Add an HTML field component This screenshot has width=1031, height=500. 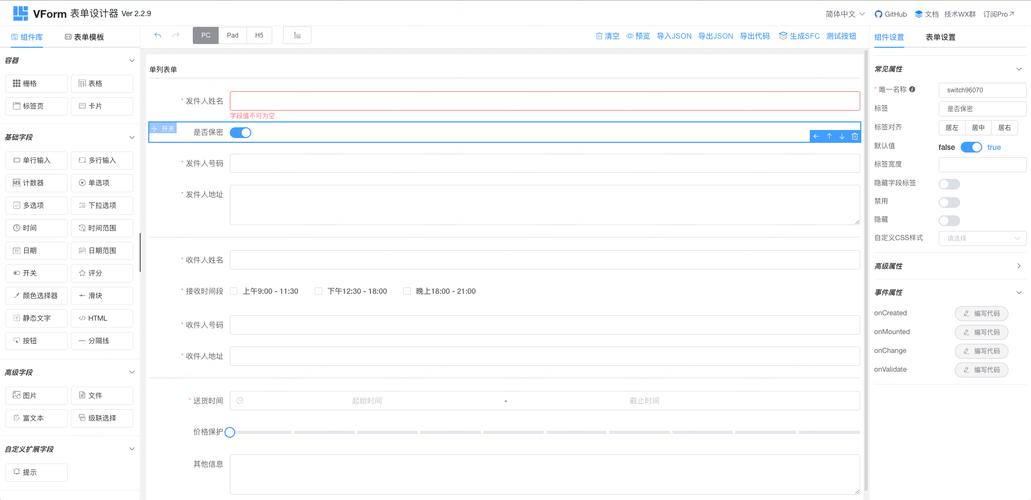point(102,318)
